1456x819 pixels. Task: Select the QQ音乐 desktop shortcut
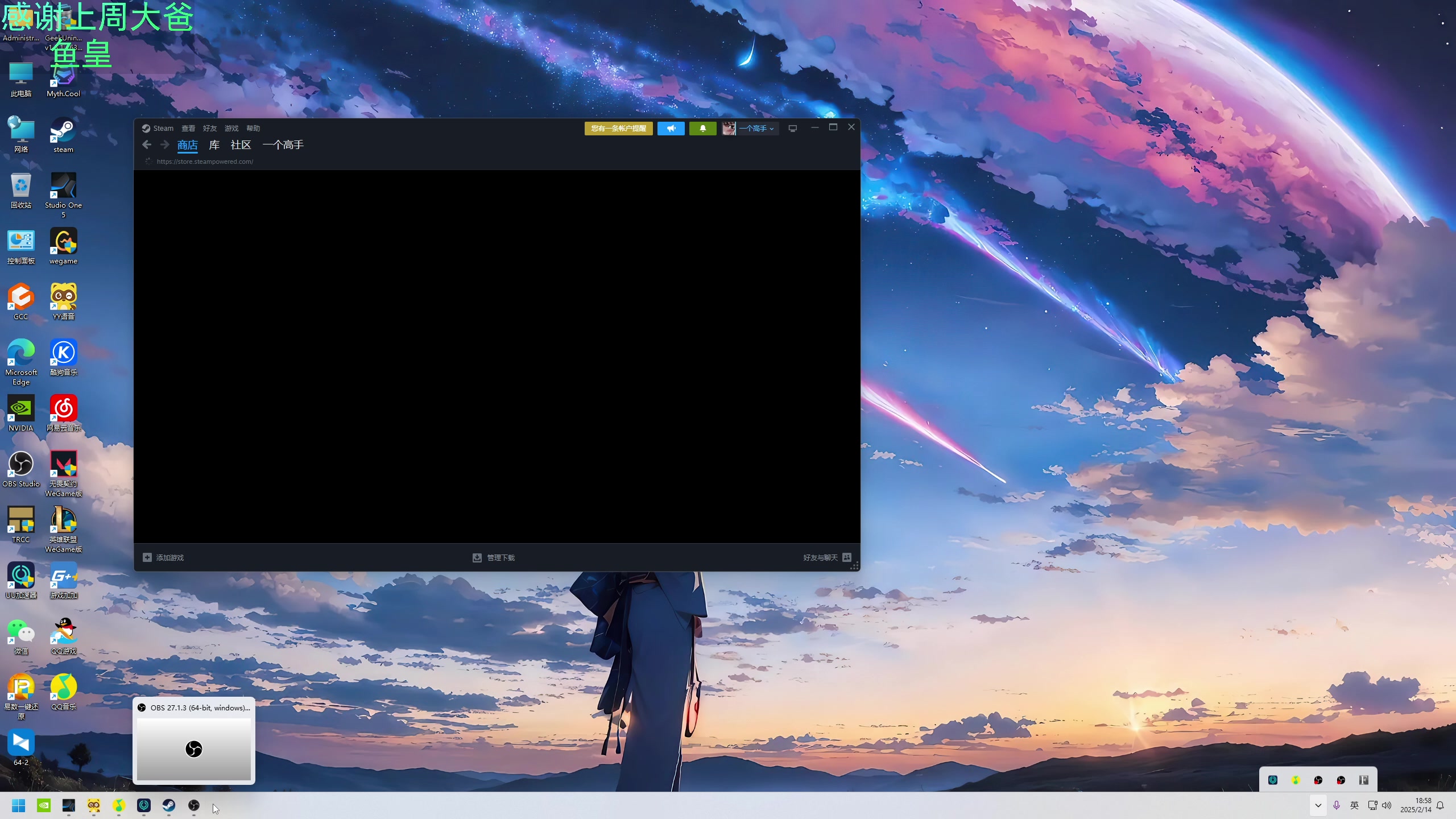(x=63, y=693)
